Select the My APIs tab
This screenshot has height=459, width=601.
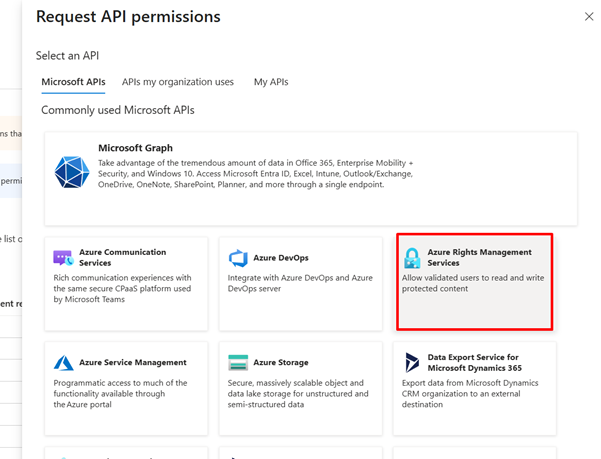273,82
